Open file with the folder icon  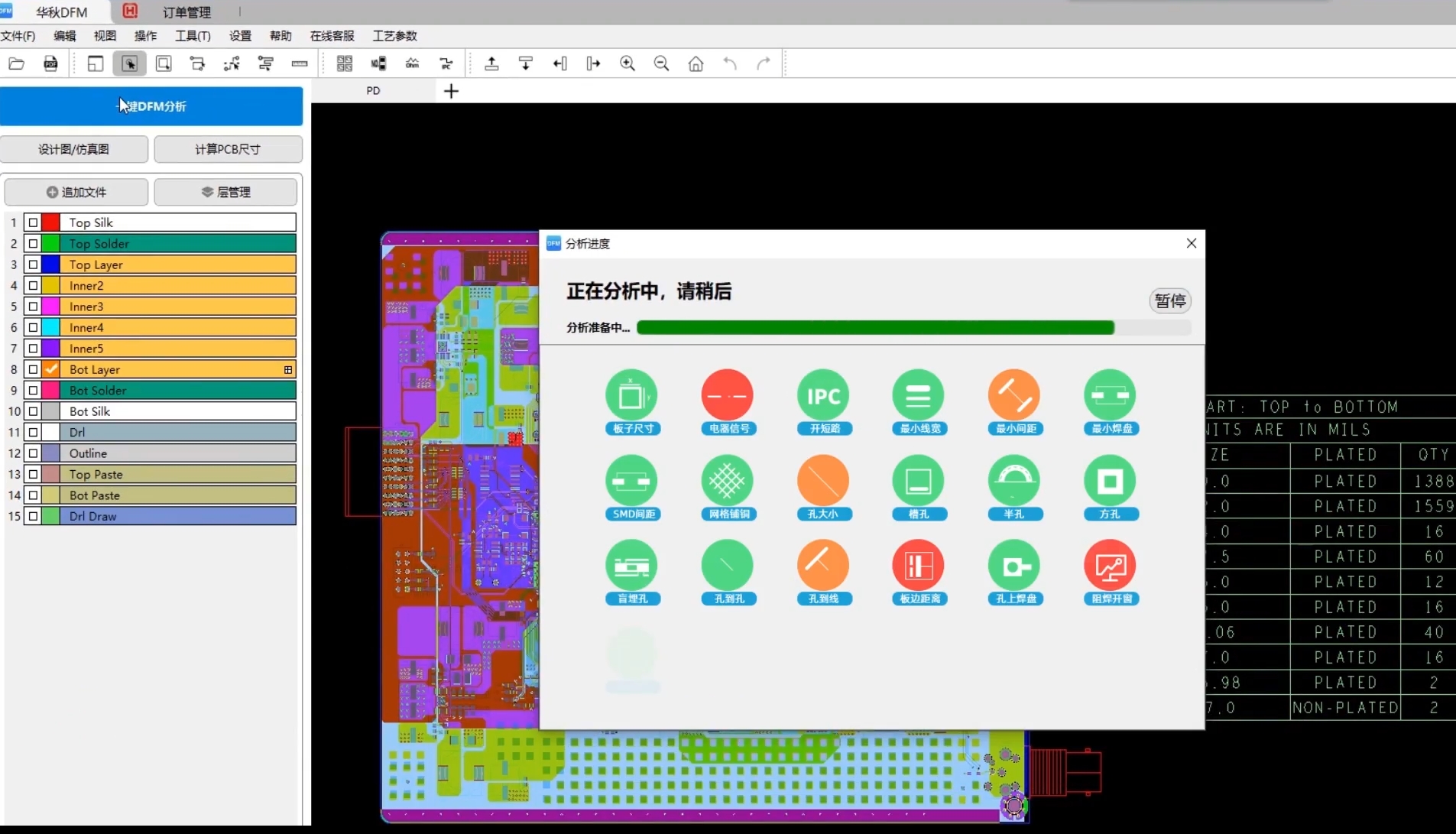[x=16, y=63]
